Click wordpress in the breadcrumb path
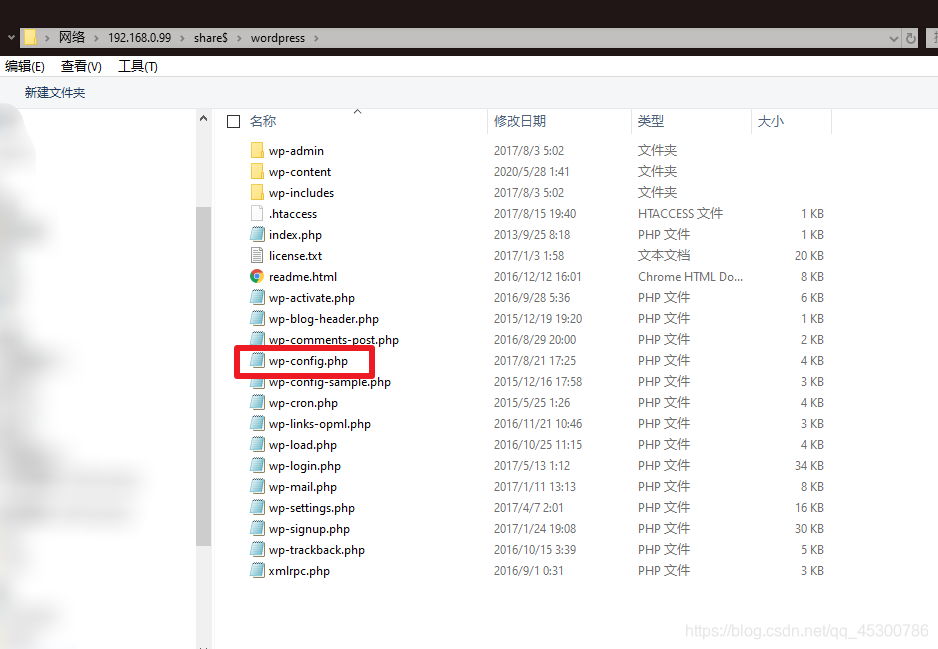Screen dimensions: 938x649 click(x=278, y=38)
